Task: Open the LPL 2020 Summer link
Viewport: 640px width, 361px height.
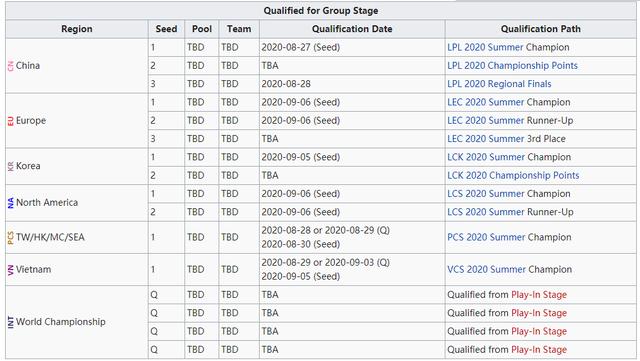Action: (x=485, y=47)
